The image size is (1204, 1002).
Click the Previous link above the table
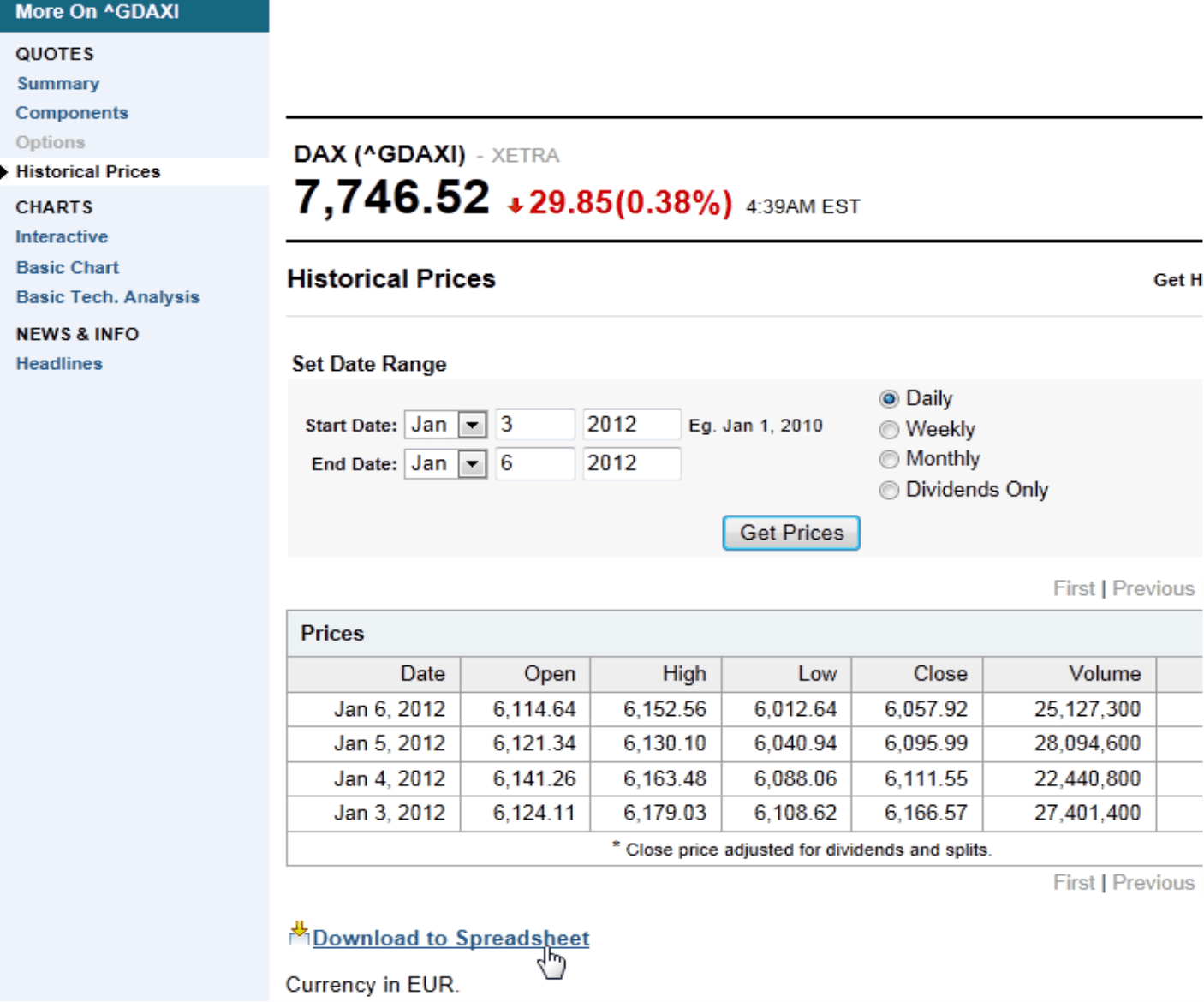1153,588
